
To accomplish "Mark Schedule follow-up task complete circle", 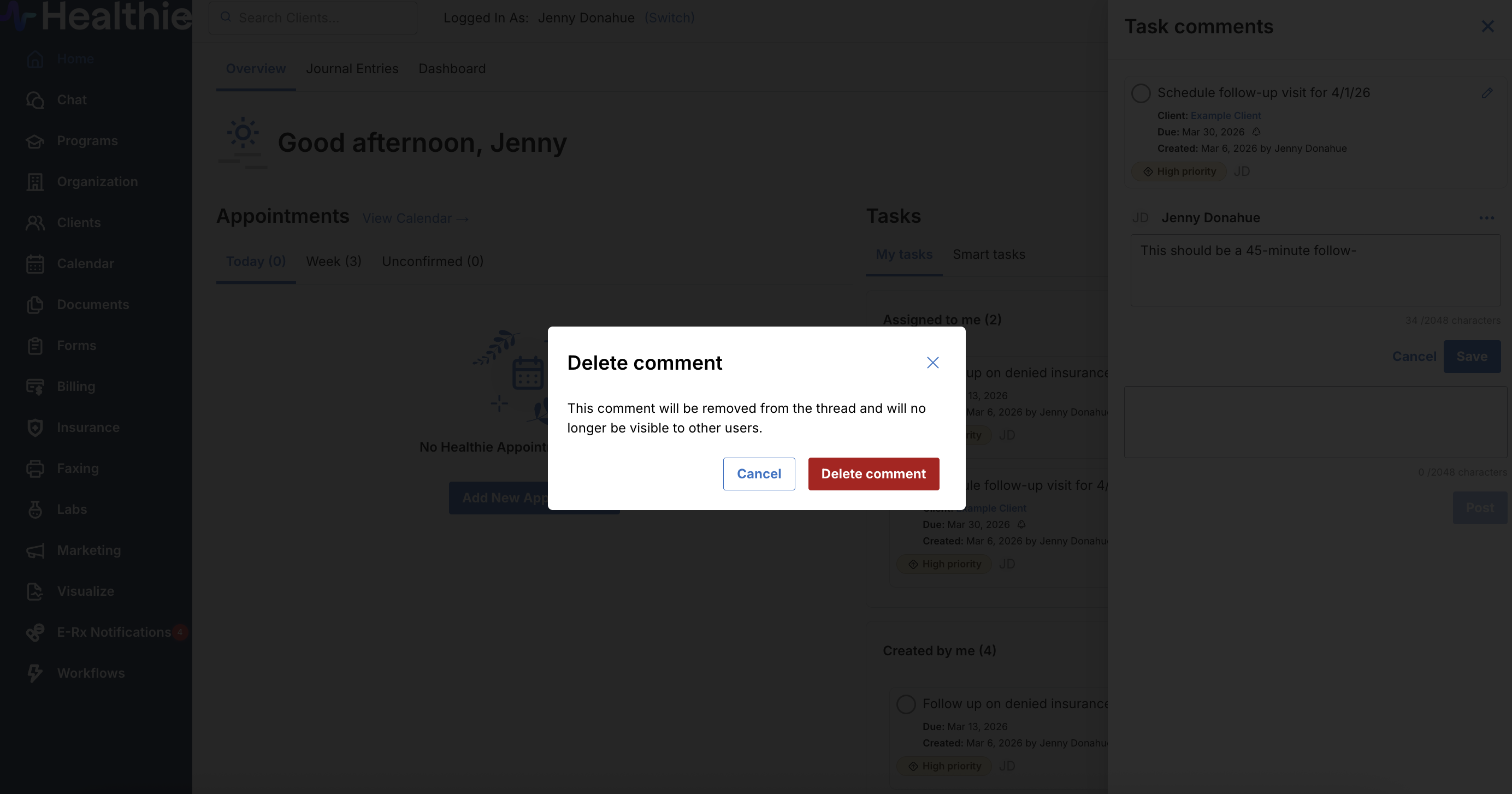I will point(1141,93).
